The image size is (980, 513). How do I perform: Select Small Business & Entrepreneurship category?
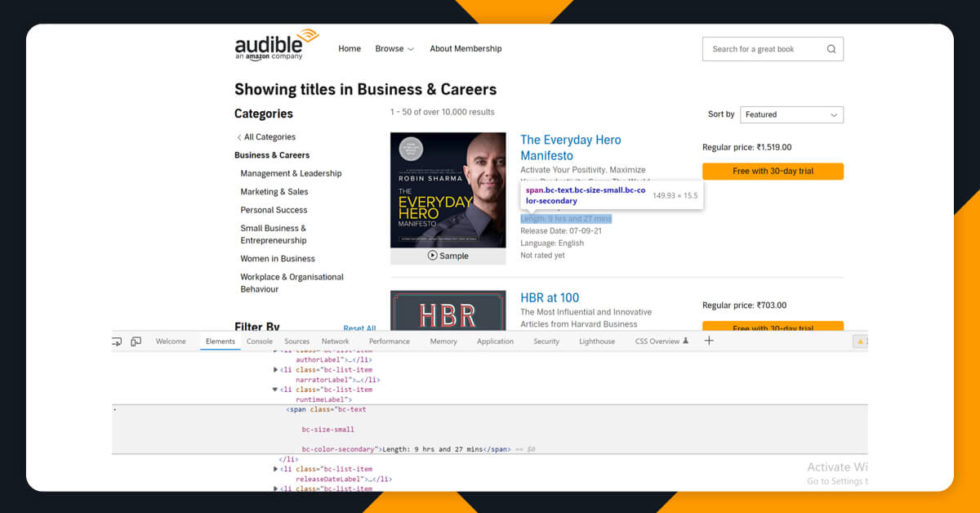point(274,234)
